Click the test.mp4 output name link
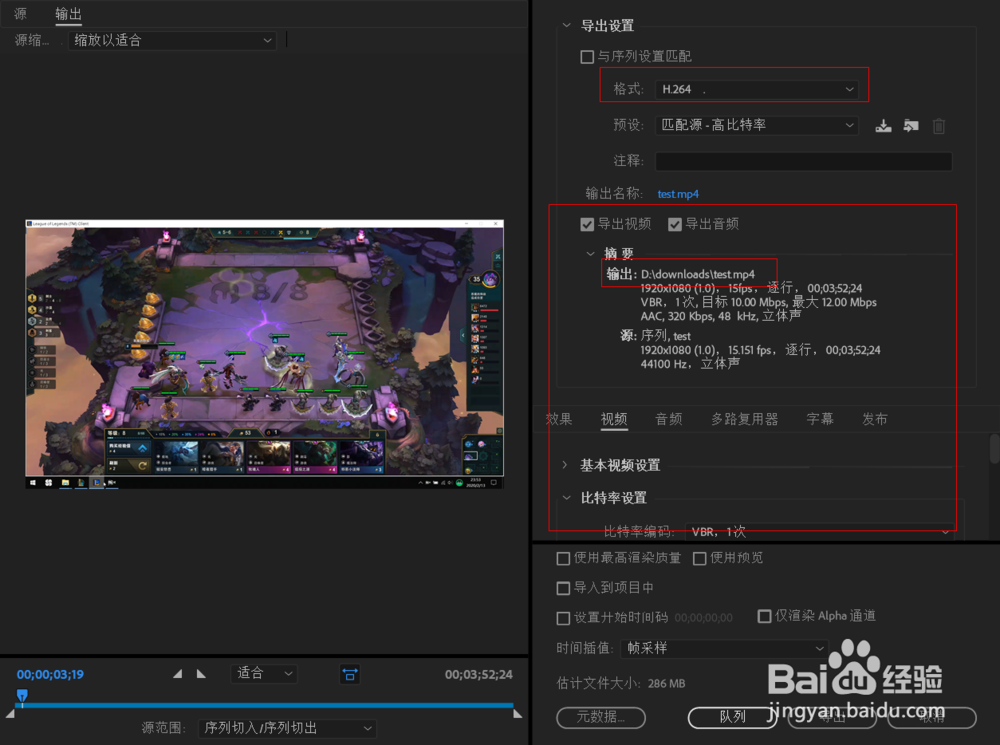The width and height of the screenshot is (1000, 745). (678, 194)
